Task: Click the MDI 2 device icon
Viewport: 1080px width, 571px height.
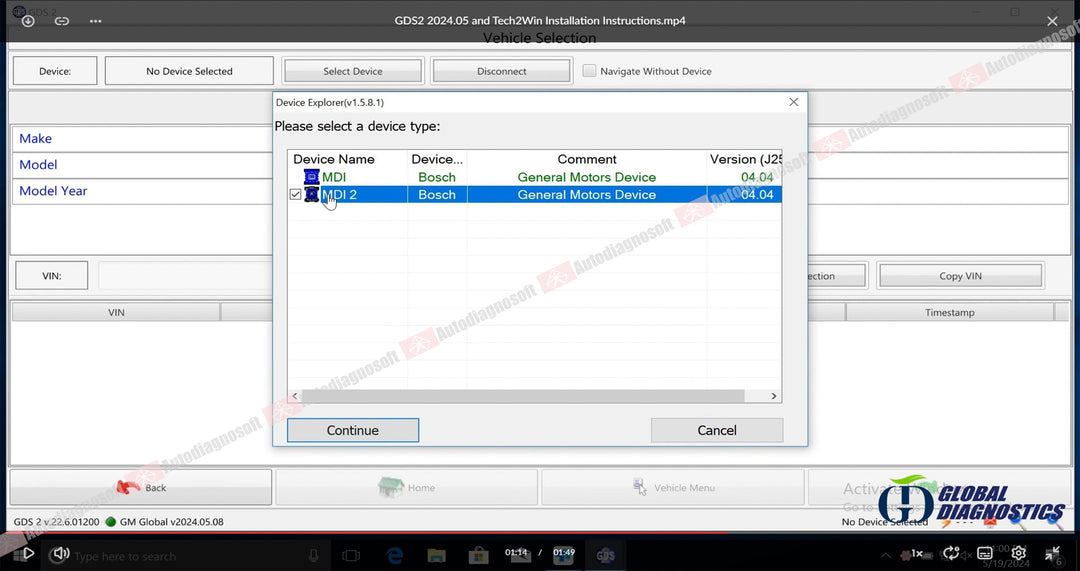Action: coord(311,194)
